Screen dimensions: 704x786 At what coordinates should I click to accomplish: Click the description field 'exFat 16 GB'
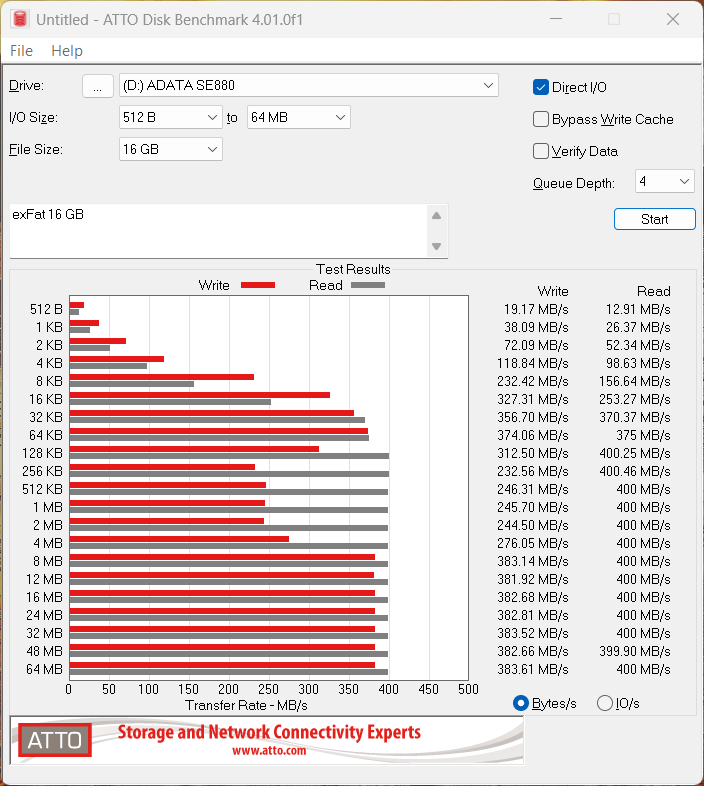tap(218, 231)
